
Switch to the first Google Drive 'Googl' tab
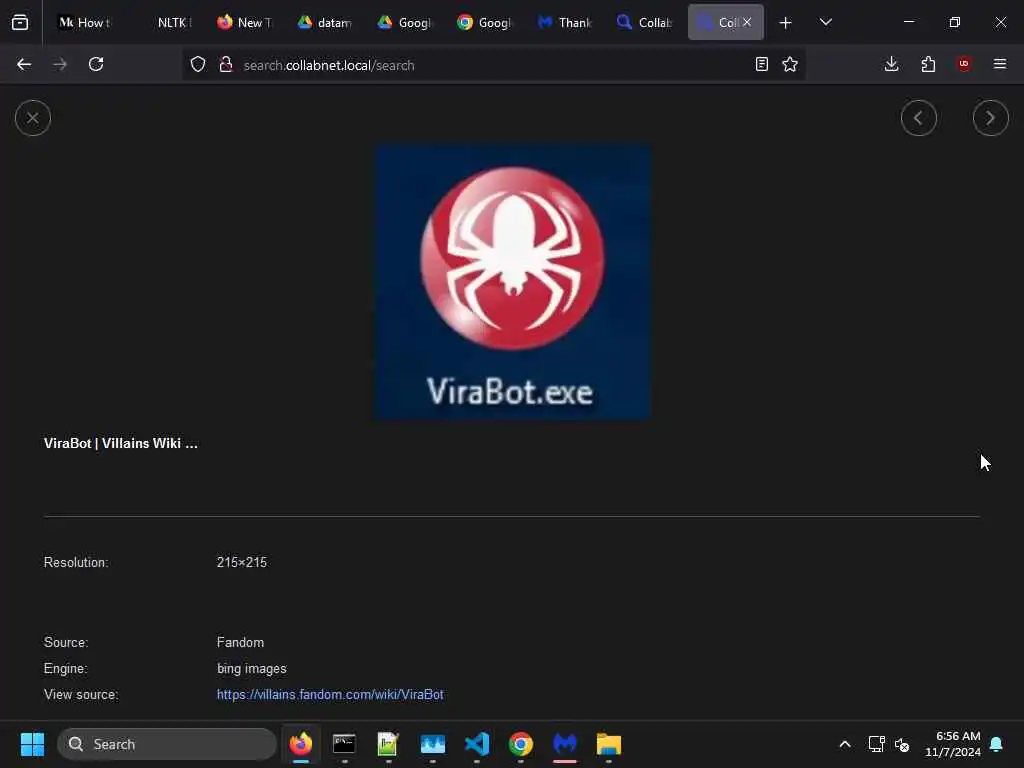(406, 22)
